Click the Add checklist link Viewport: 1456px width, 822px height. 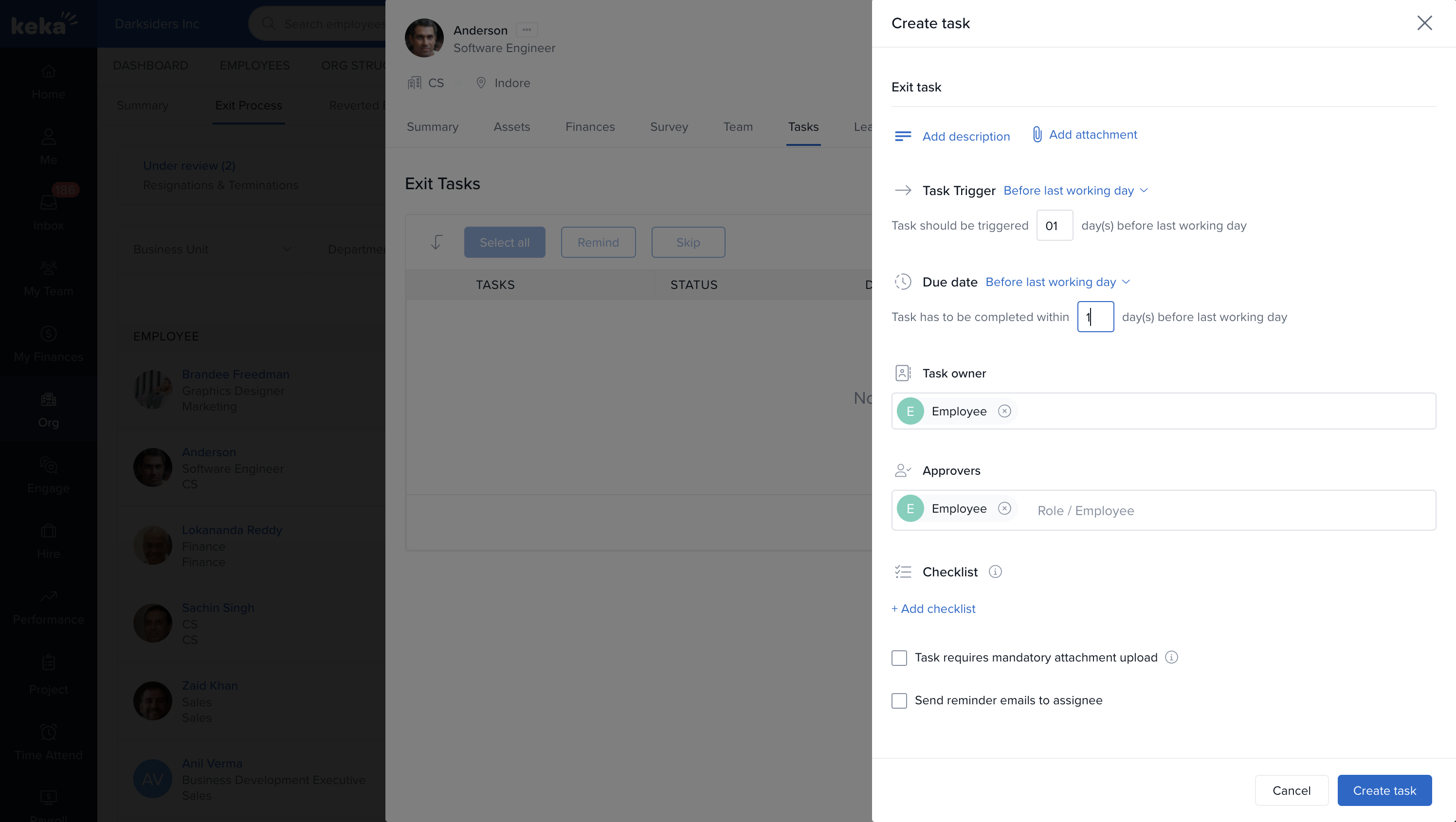coord(933,609)
